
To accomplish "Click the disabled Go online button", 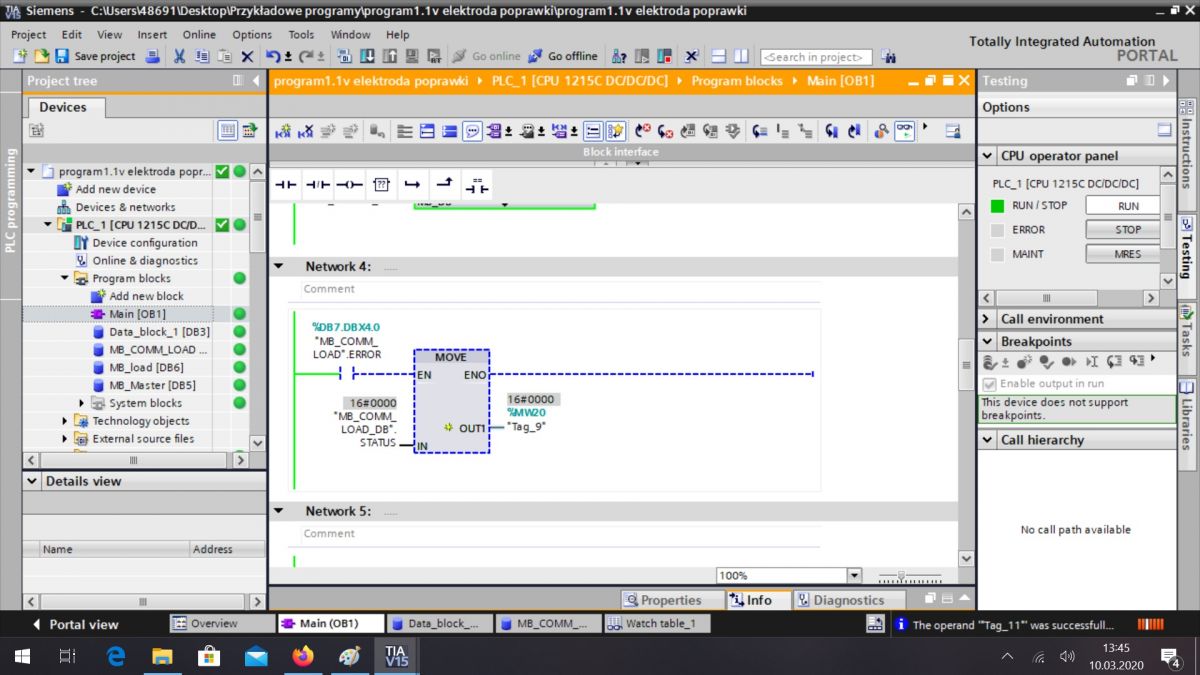I will coord(486,57).
